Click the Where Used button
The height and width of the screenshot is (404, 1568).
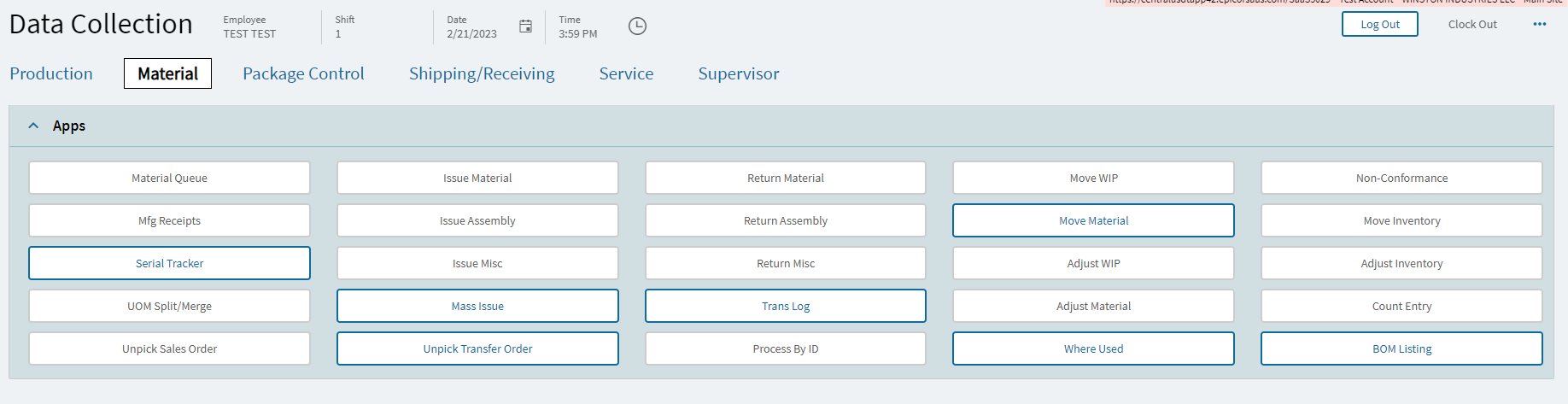(1093, 348)
